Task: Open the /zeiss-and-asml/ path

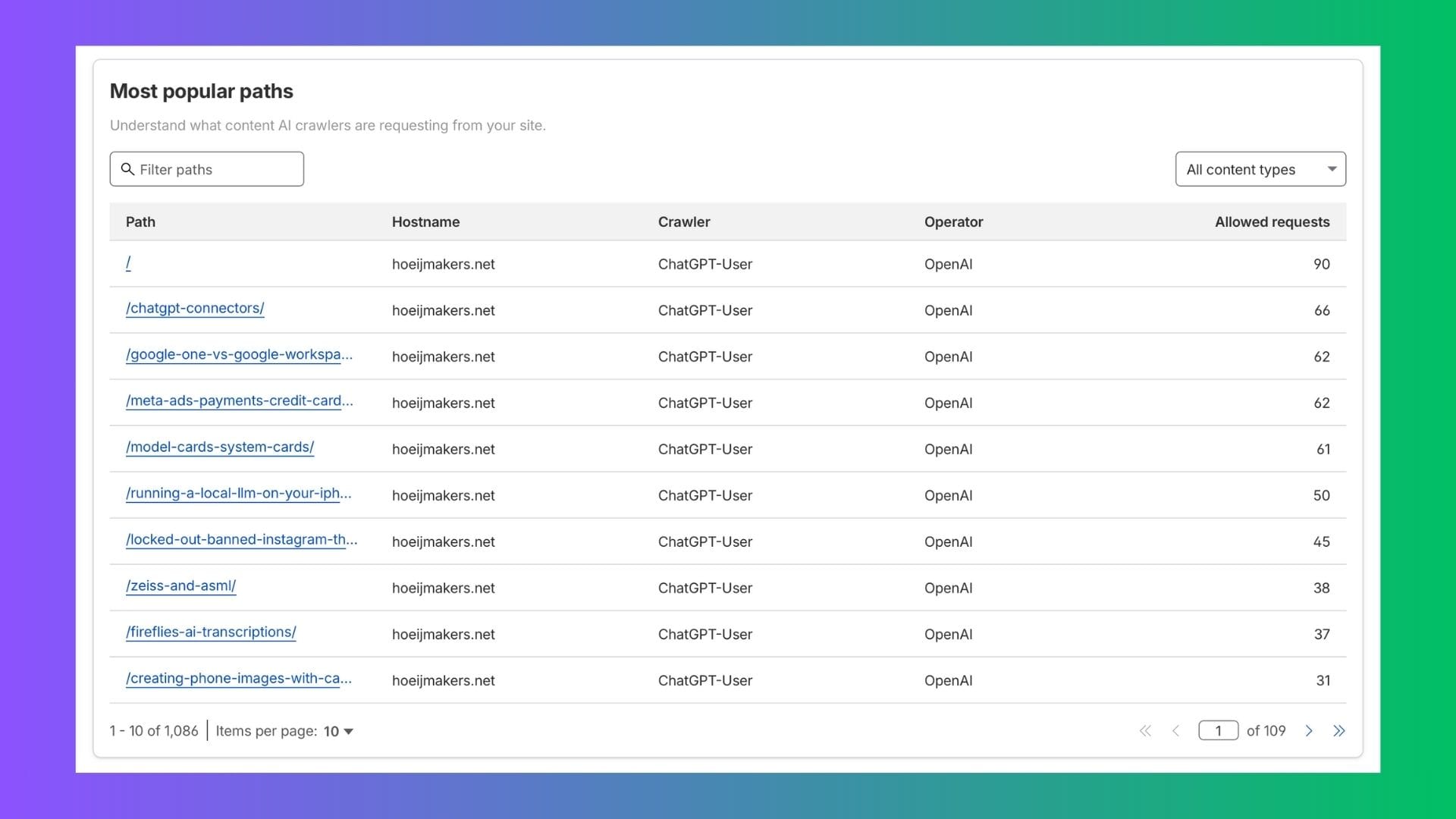Action: click(180, 585)
